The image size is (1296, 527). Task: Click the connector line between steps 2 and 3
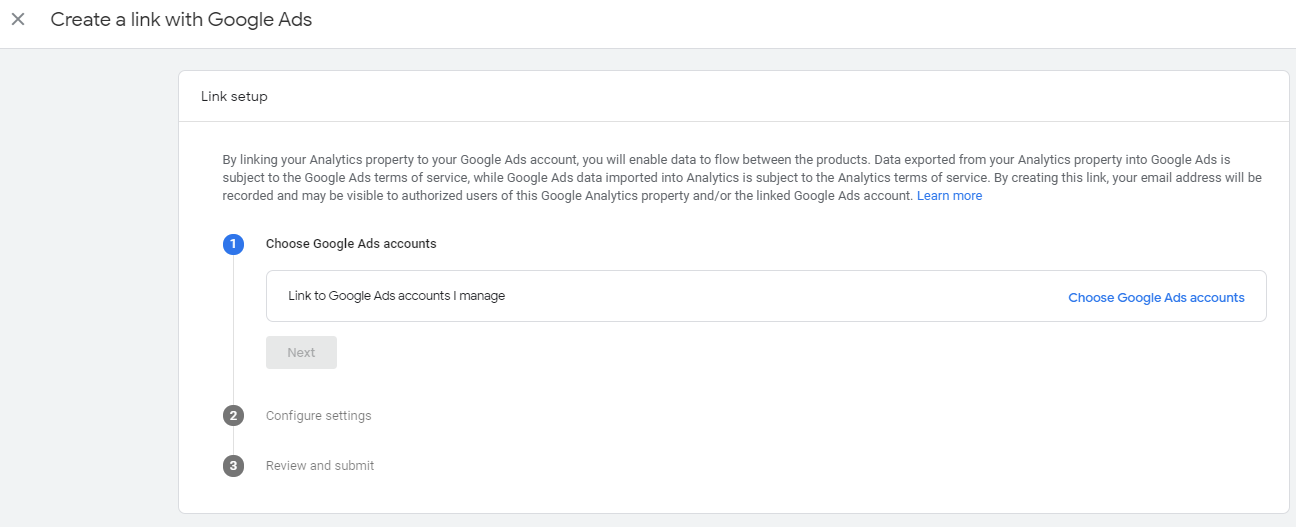233,441
